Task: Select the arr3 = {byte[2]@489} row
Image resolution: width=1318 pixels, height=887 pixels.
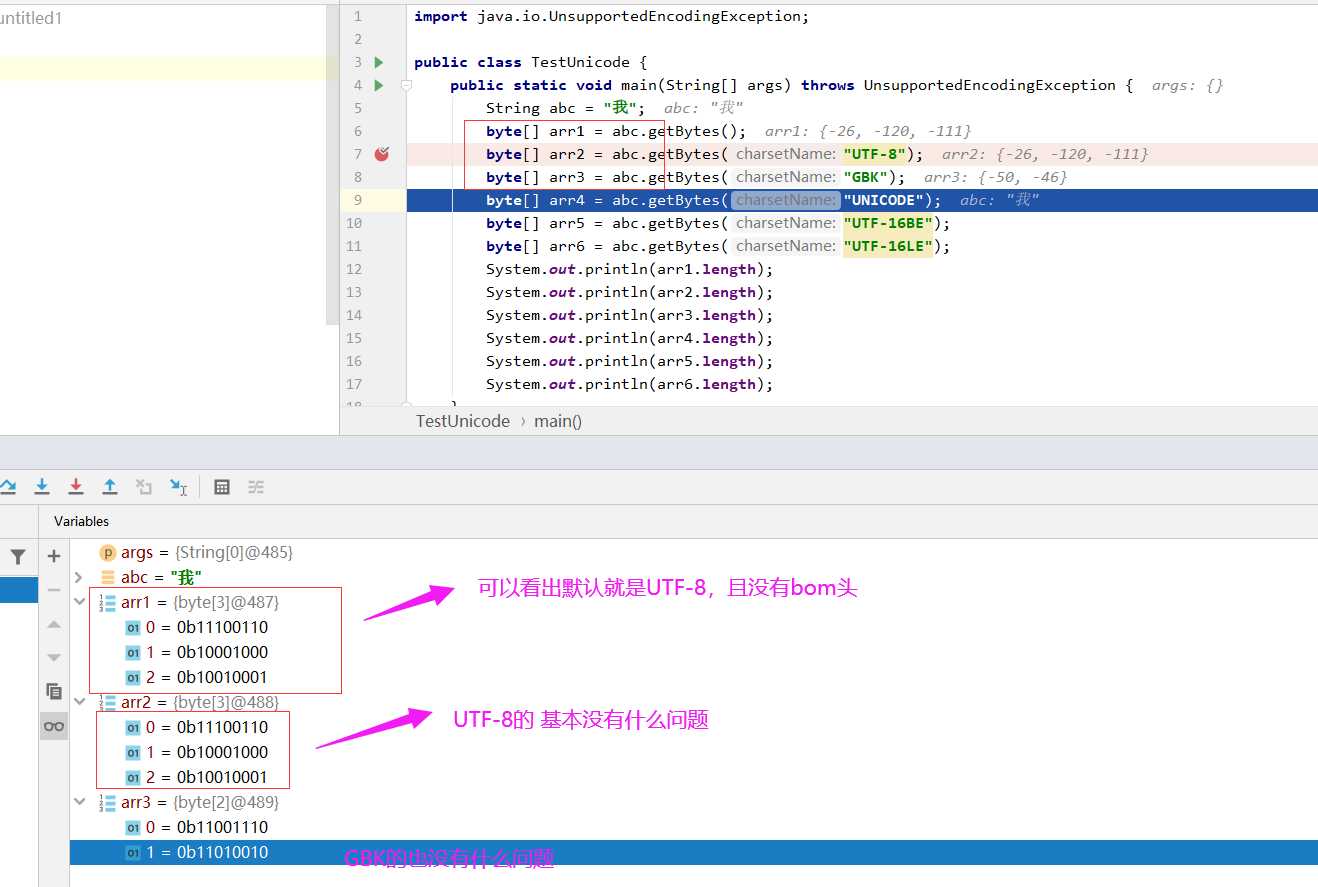Action: tap(694, 802)
